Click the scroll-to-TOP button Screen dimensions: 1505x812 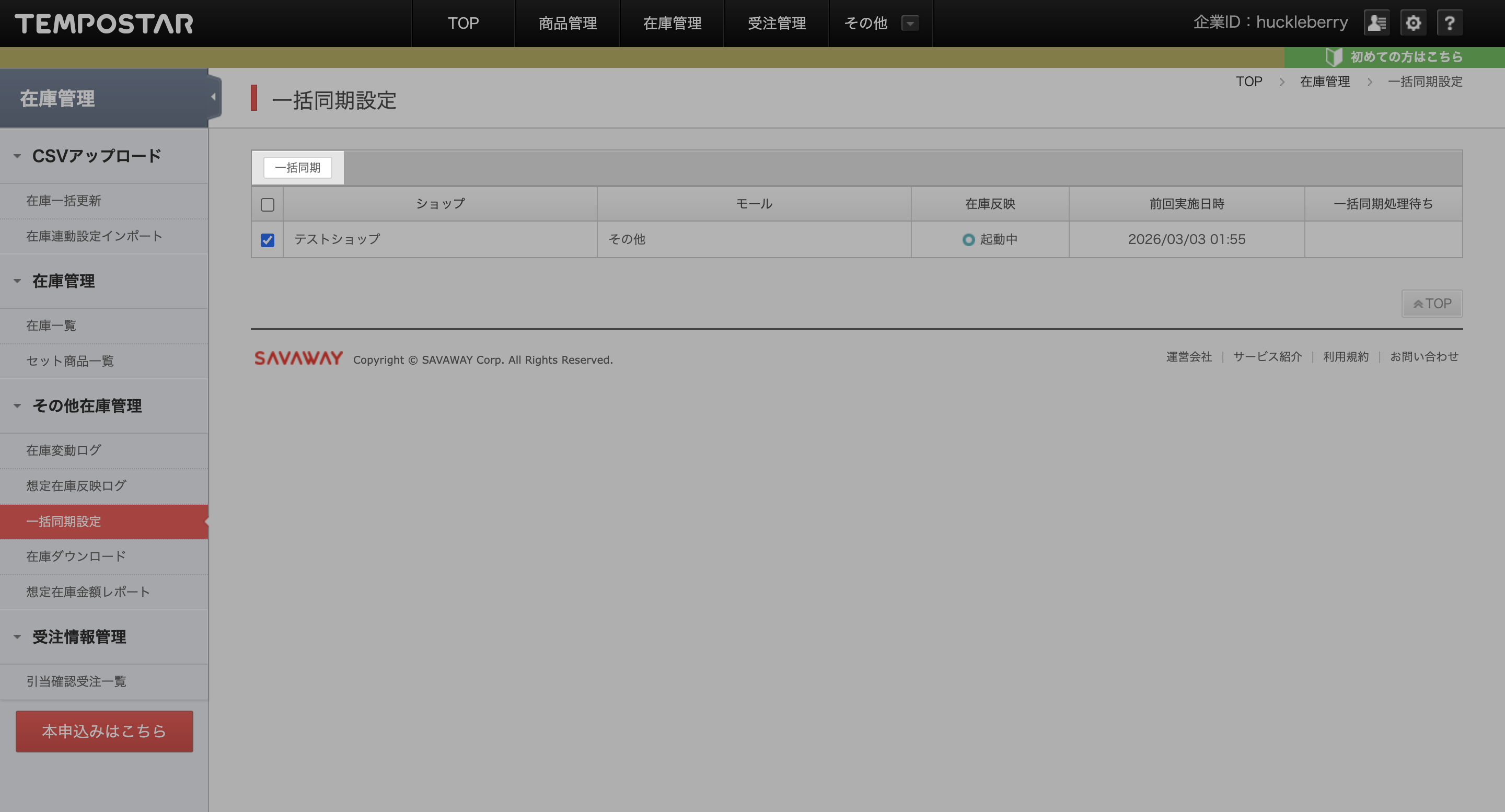(1431, 304)
